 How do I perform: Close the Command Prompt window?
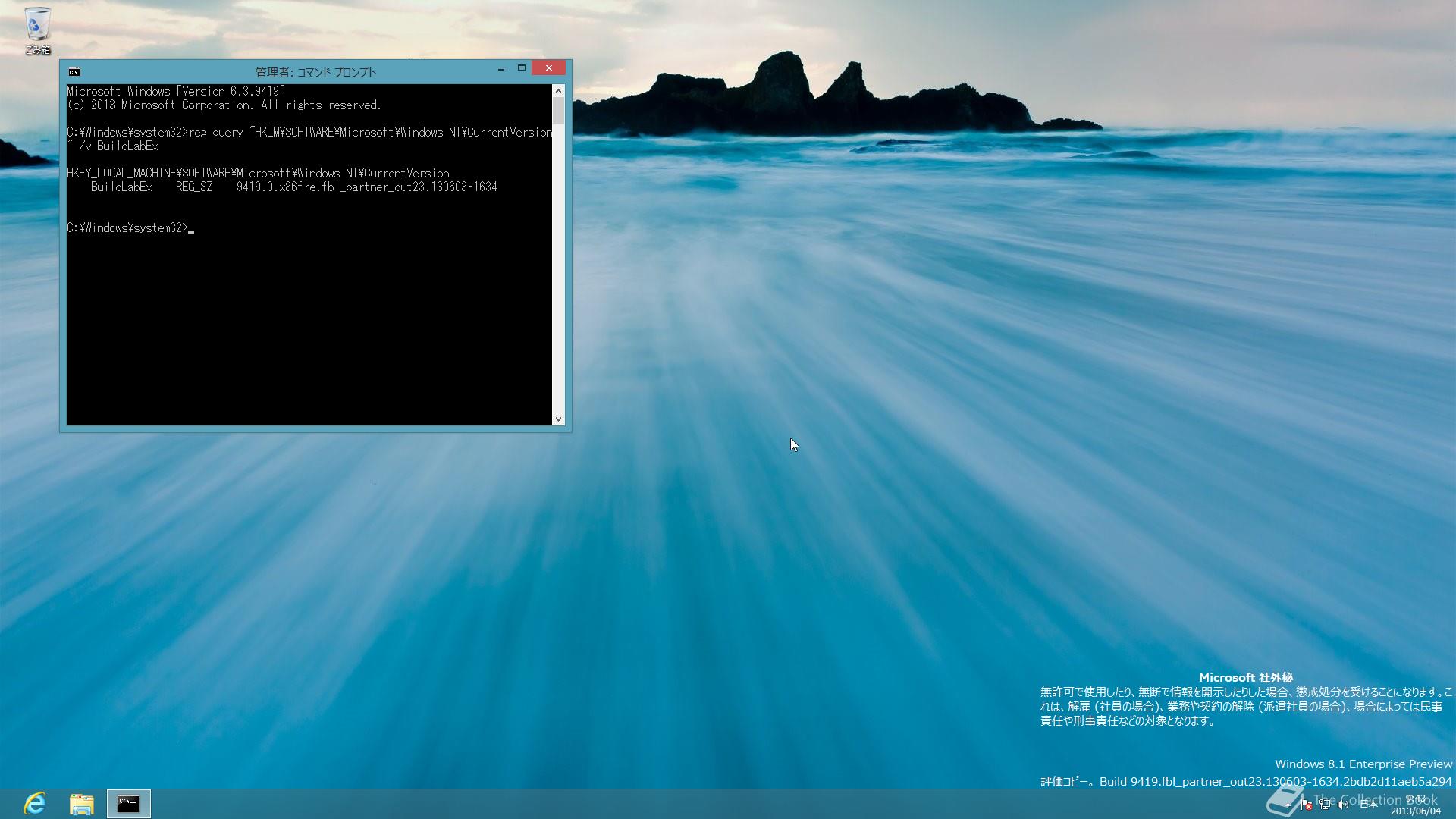[548, 68]
